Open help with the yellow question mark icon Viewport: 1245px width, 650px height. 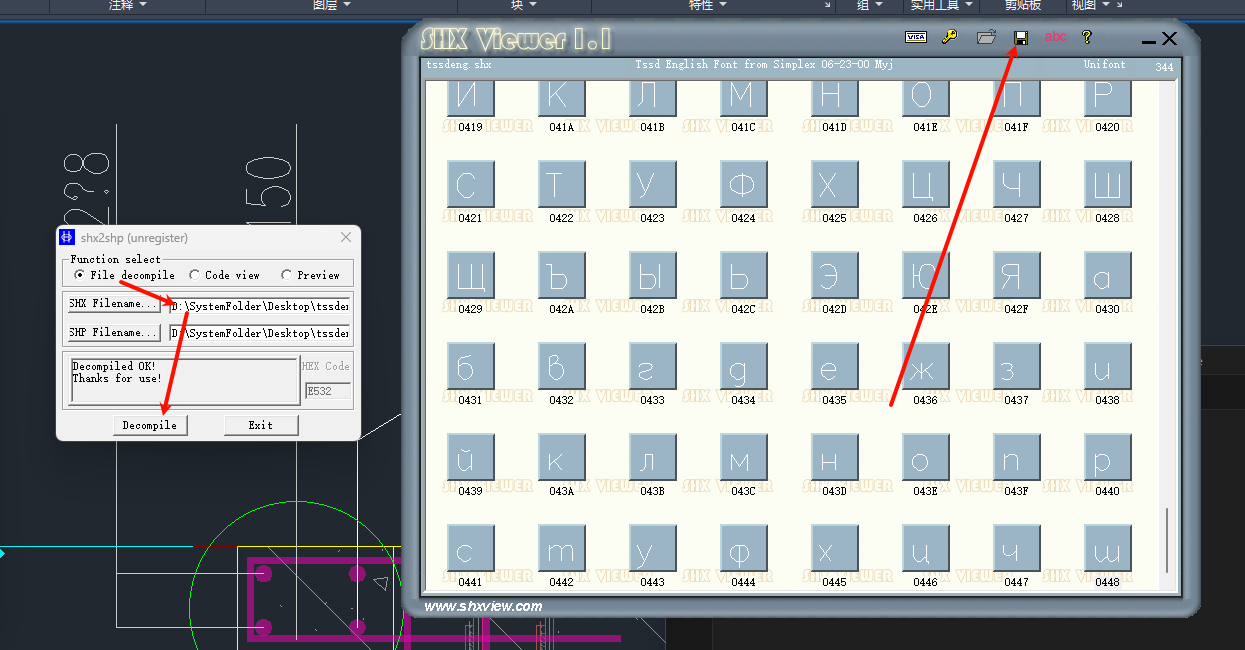[x=1087, y=37]
